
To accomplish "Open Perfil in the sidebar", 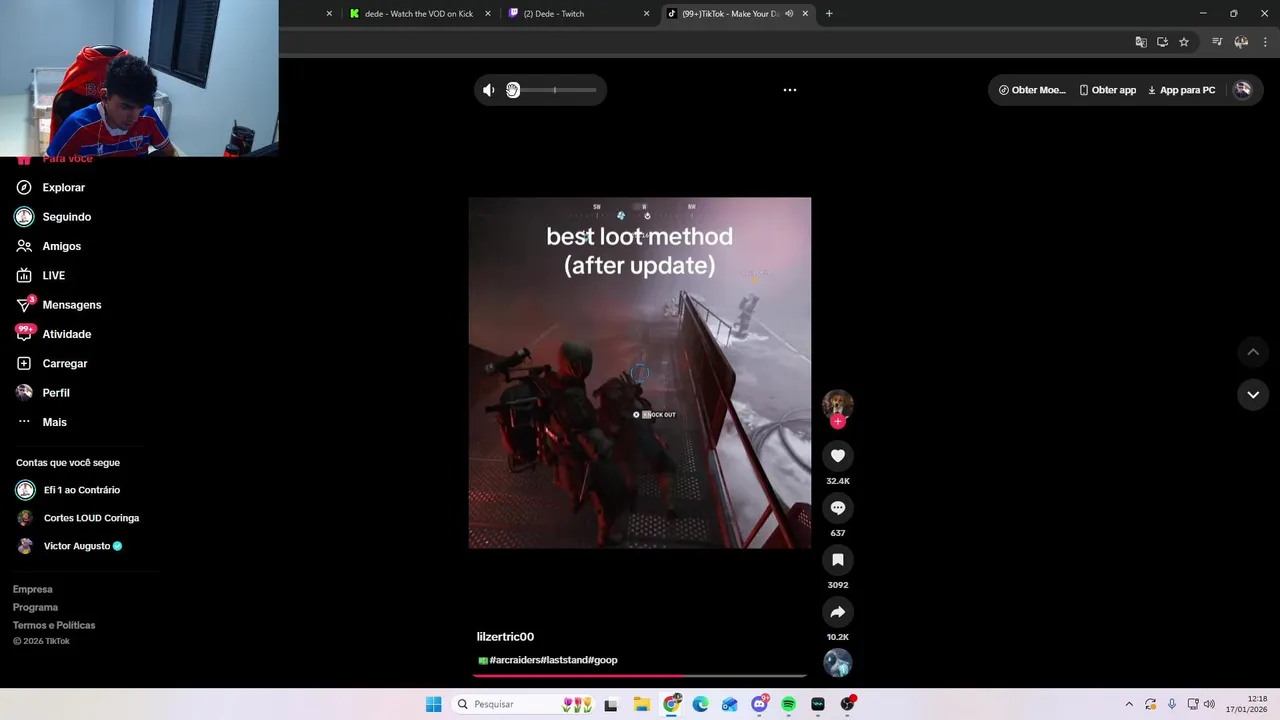I will (55, 393).
